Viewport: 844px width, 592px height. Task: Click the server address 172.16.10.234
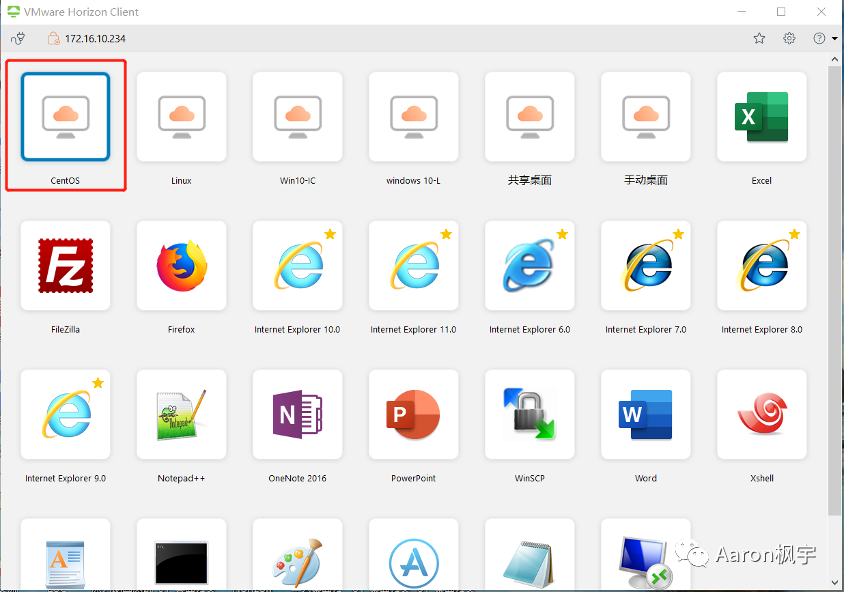(x=95, y=39)
